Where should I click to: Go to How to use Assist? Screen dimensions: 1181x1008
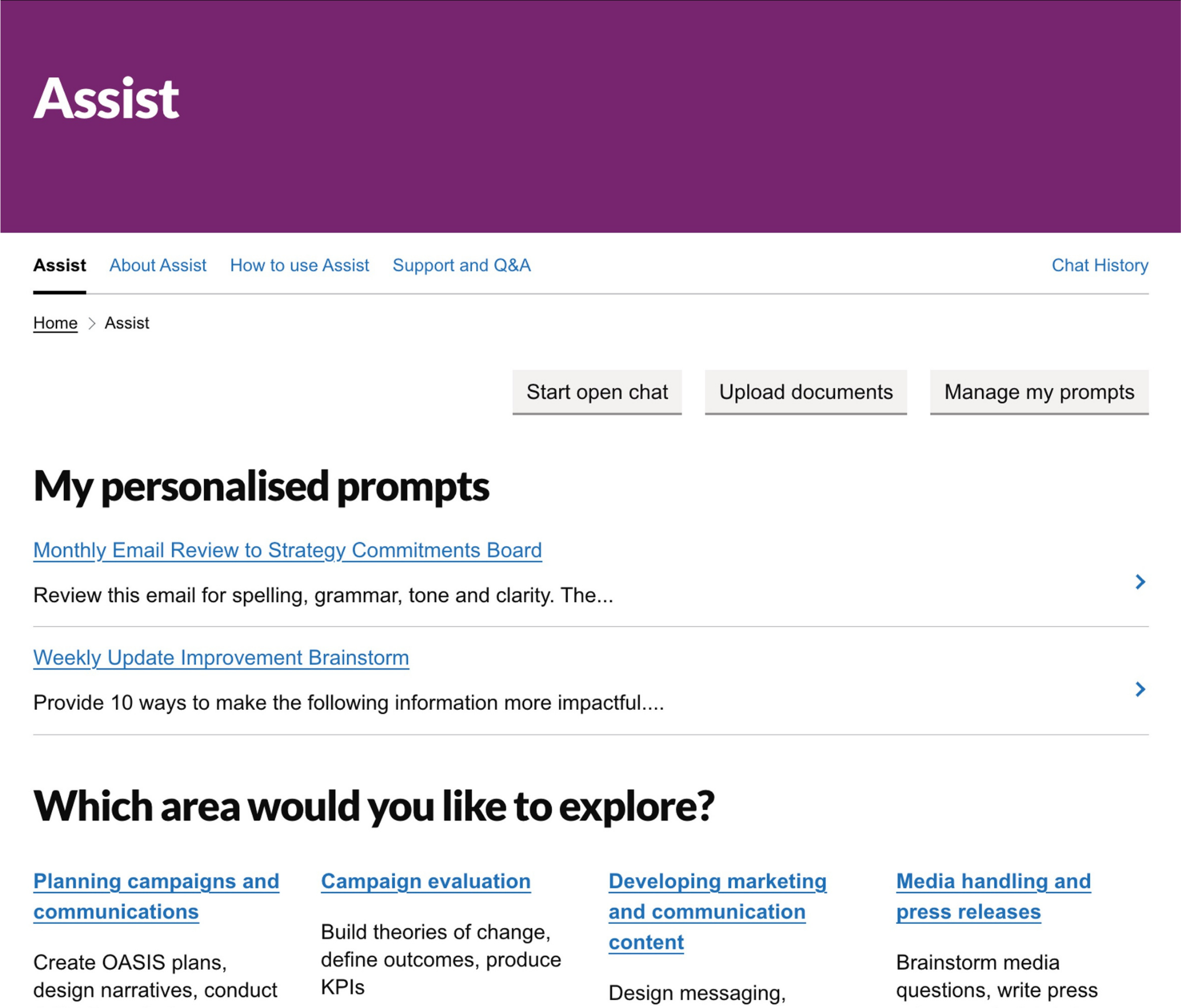click(299, 265)
